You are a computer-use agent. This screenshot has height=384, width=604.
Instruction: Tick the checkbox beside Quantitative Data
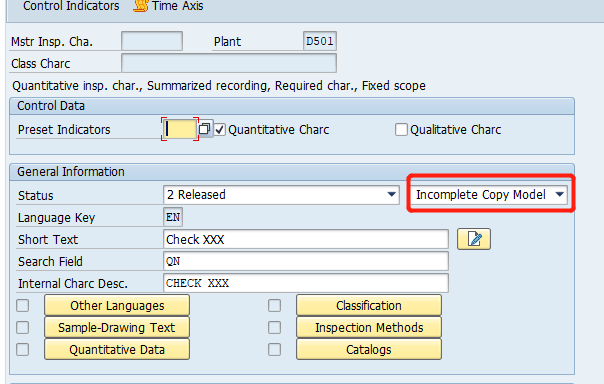click(23, 350)
